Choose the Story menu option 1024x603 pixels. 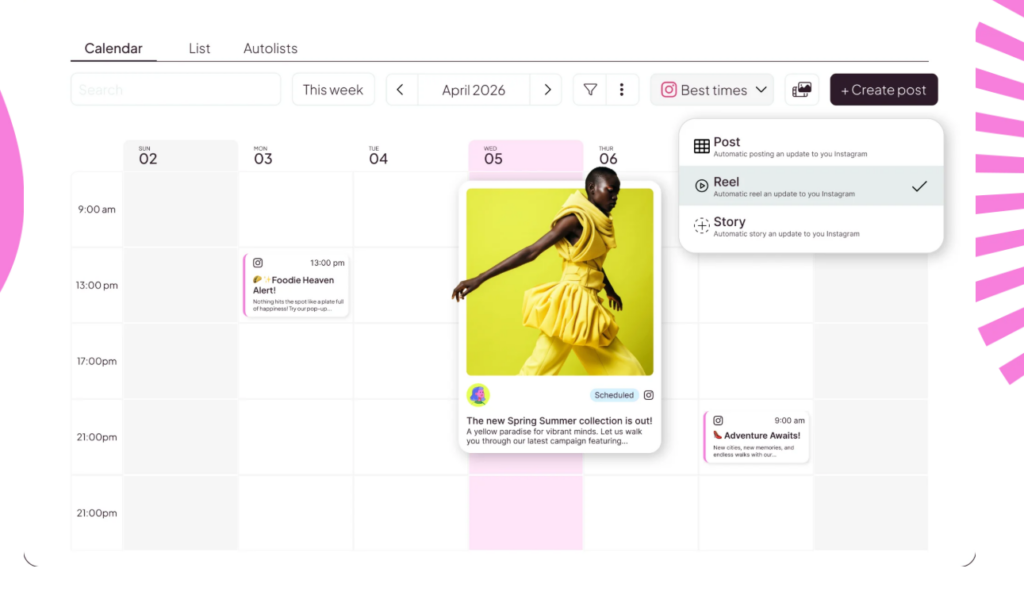click(811, 226)
